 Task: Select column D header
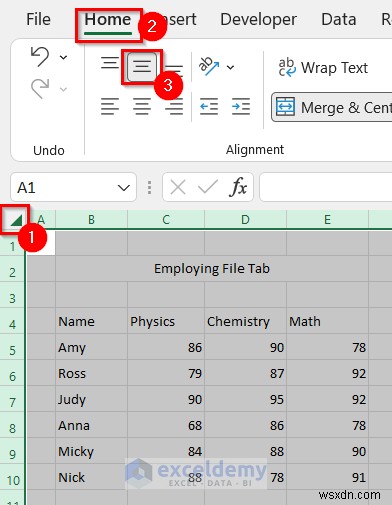point(245,220)
